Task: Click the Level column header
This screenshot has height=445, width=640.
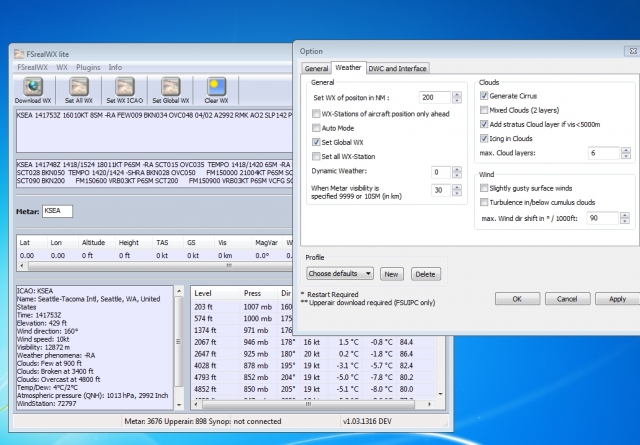Action: coord(216,293)
